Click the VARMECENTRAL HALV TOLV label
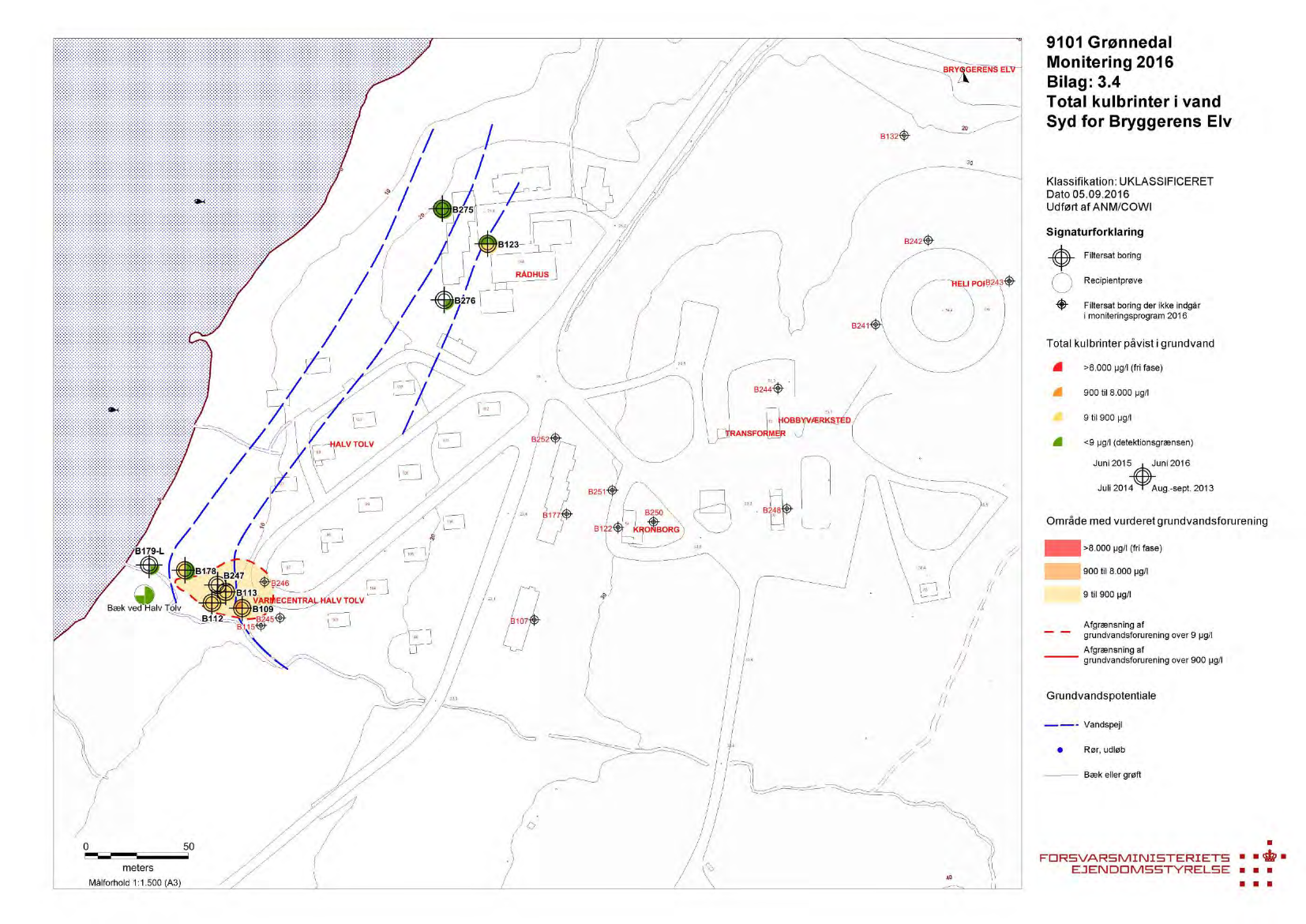Image resolution: width=1306 pixels, height=924 pixels. click(309, 601)
